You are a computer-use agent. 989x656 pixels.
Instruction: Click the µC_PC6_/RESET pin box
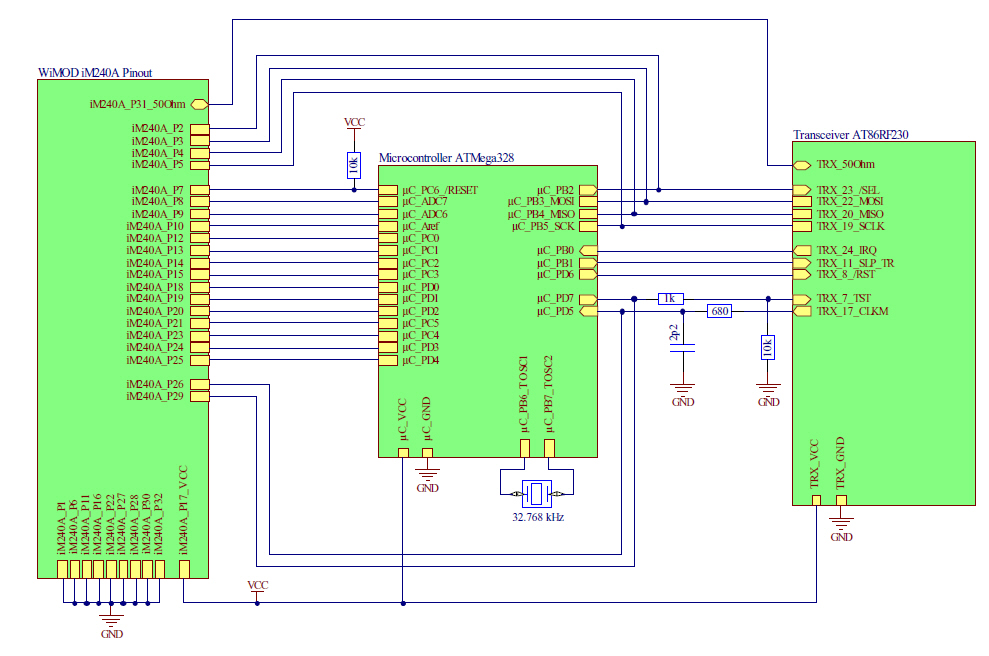point(388,190)
